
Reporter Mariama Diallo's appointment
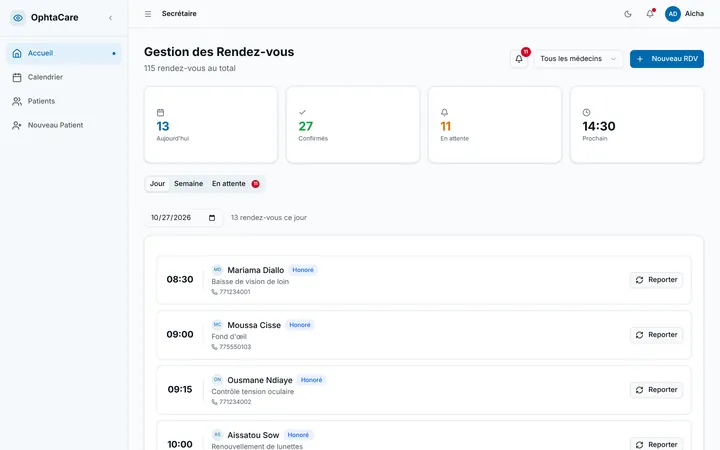656,280
